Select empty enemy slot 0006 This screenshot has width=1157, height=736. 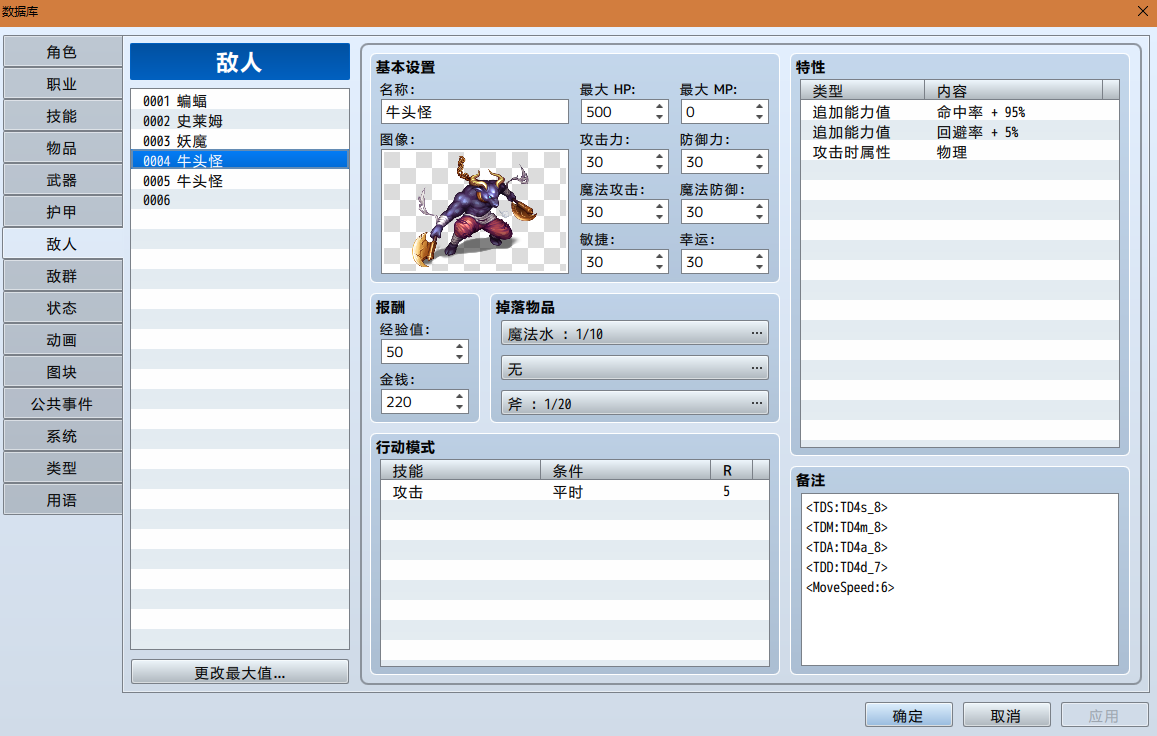pos(240,200)
